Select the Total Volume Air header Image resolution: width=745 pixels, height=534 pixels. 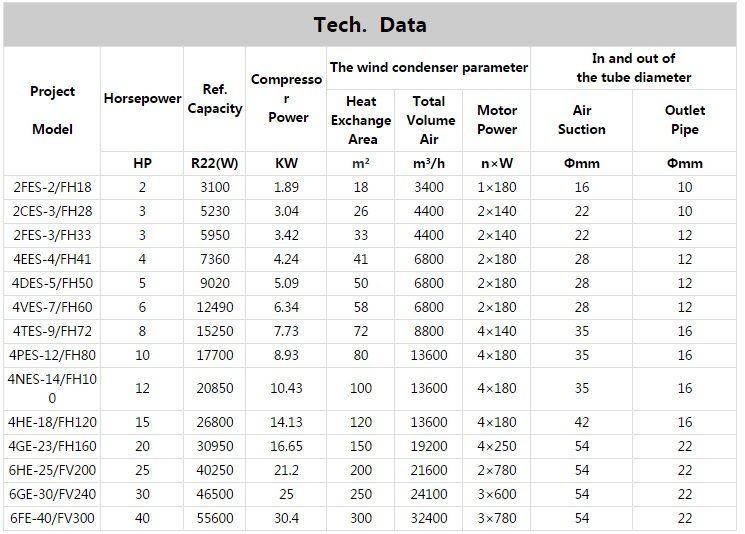(428, 120)
